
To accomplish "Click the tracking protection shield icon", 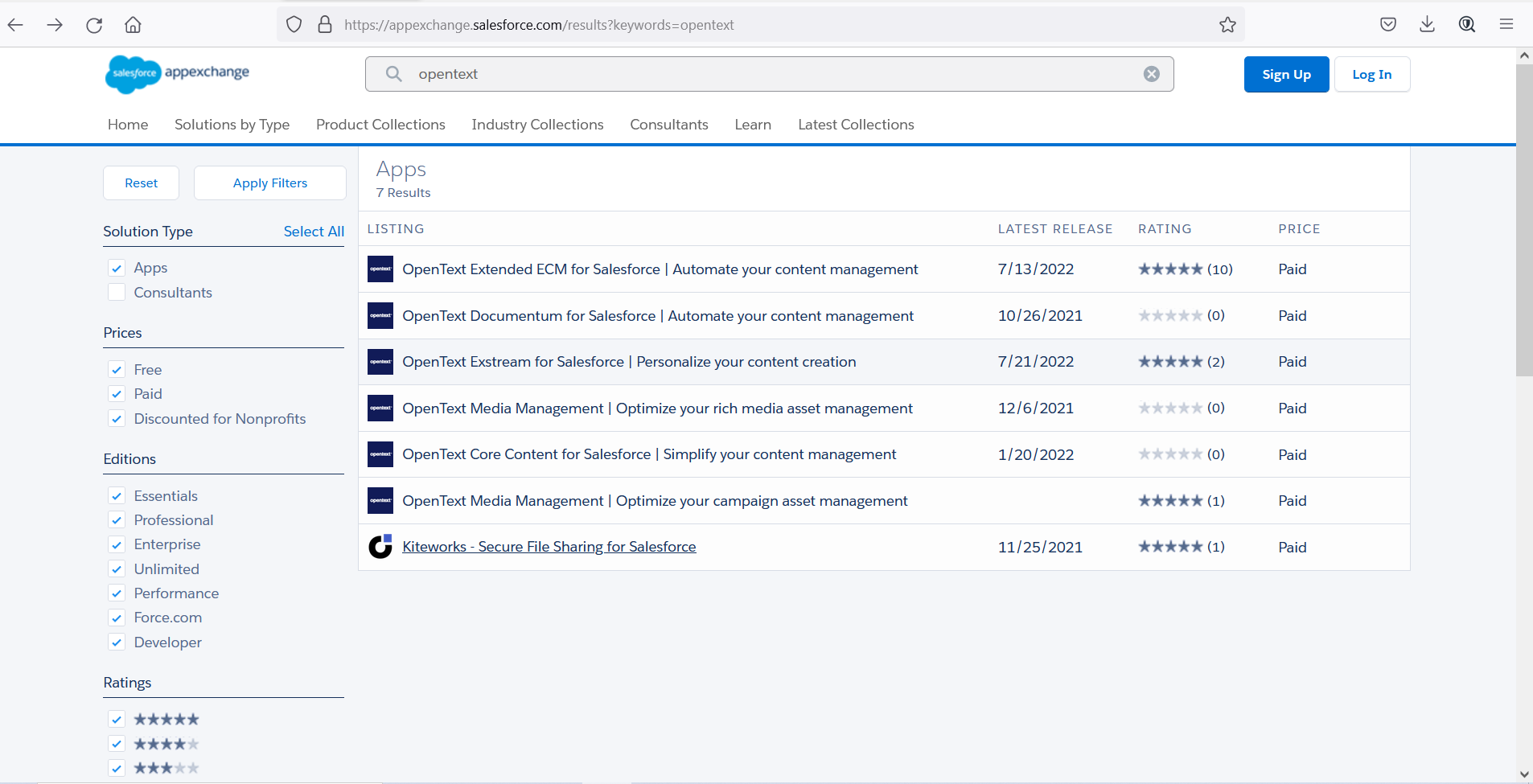I will point(294,25).
